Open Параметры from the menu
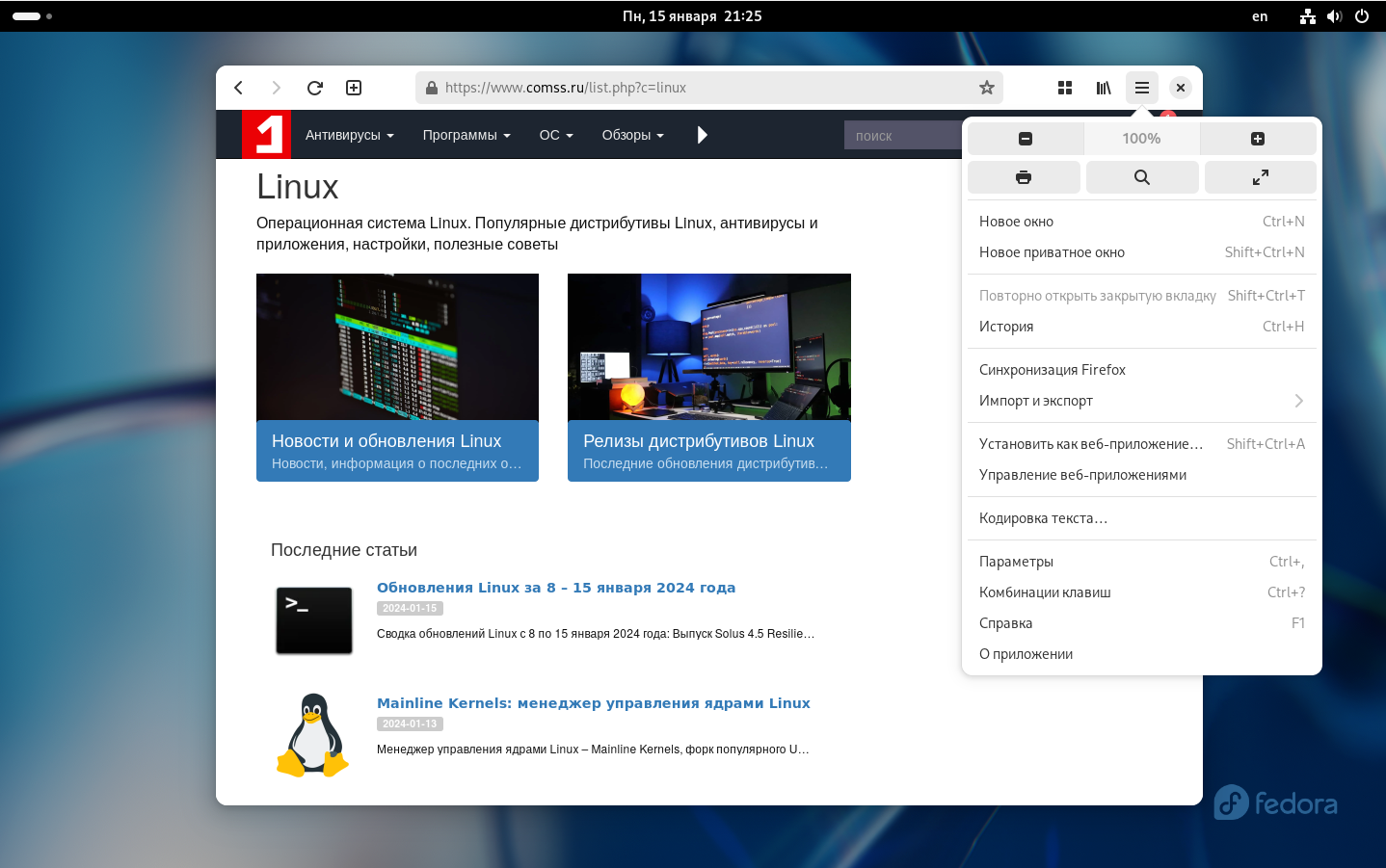The width and height of the screenshot is (1386, 868). coord(1142,562)
